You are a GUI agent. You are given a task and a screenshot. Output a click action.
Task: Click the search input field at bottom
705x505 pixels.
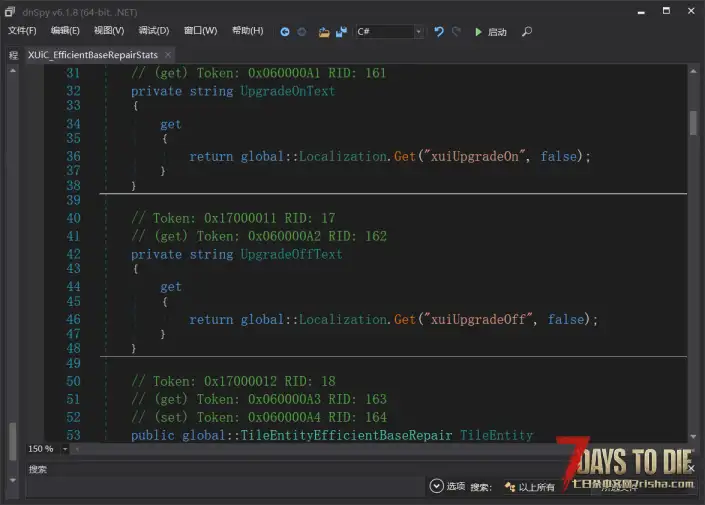(225, 487)
